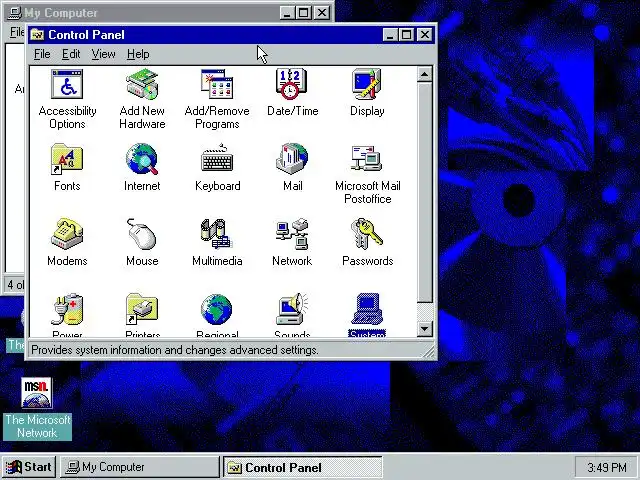This screenshot has width=640, height=480.
Task: Minimize the Control Panel window
Action: coord(390,35)
